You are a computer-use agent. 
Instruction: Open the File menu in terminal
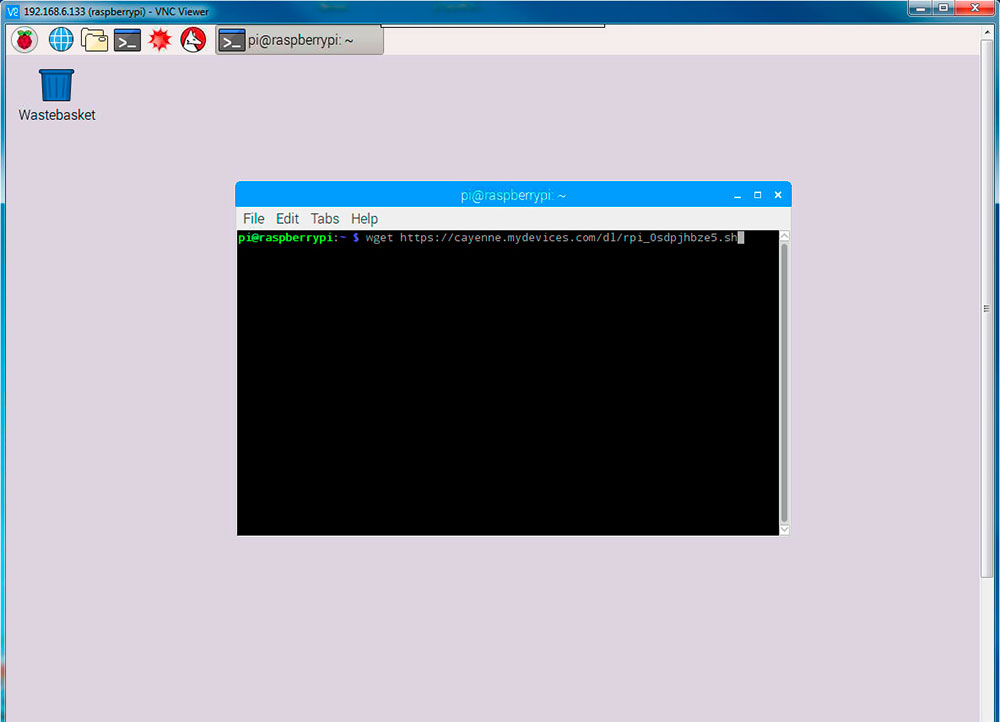click(x=254, y=218)
